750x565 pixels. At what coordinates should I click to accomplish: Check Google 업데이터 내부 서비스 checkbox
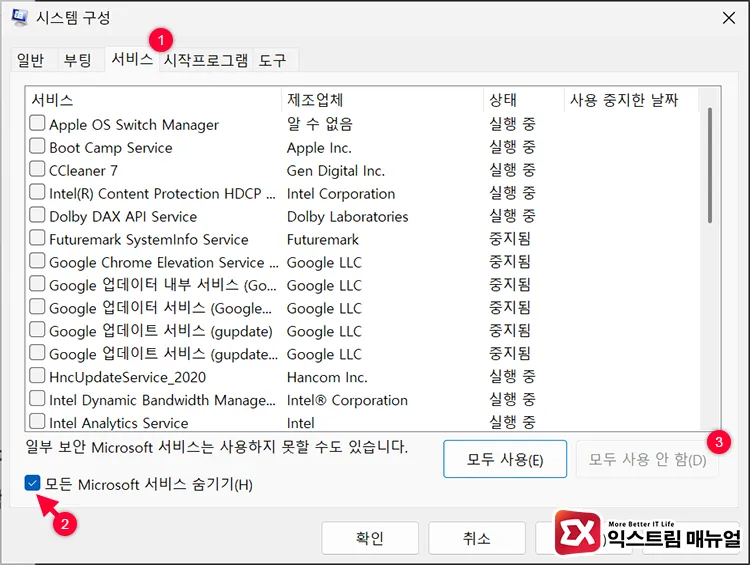click(x=37, y=284)
